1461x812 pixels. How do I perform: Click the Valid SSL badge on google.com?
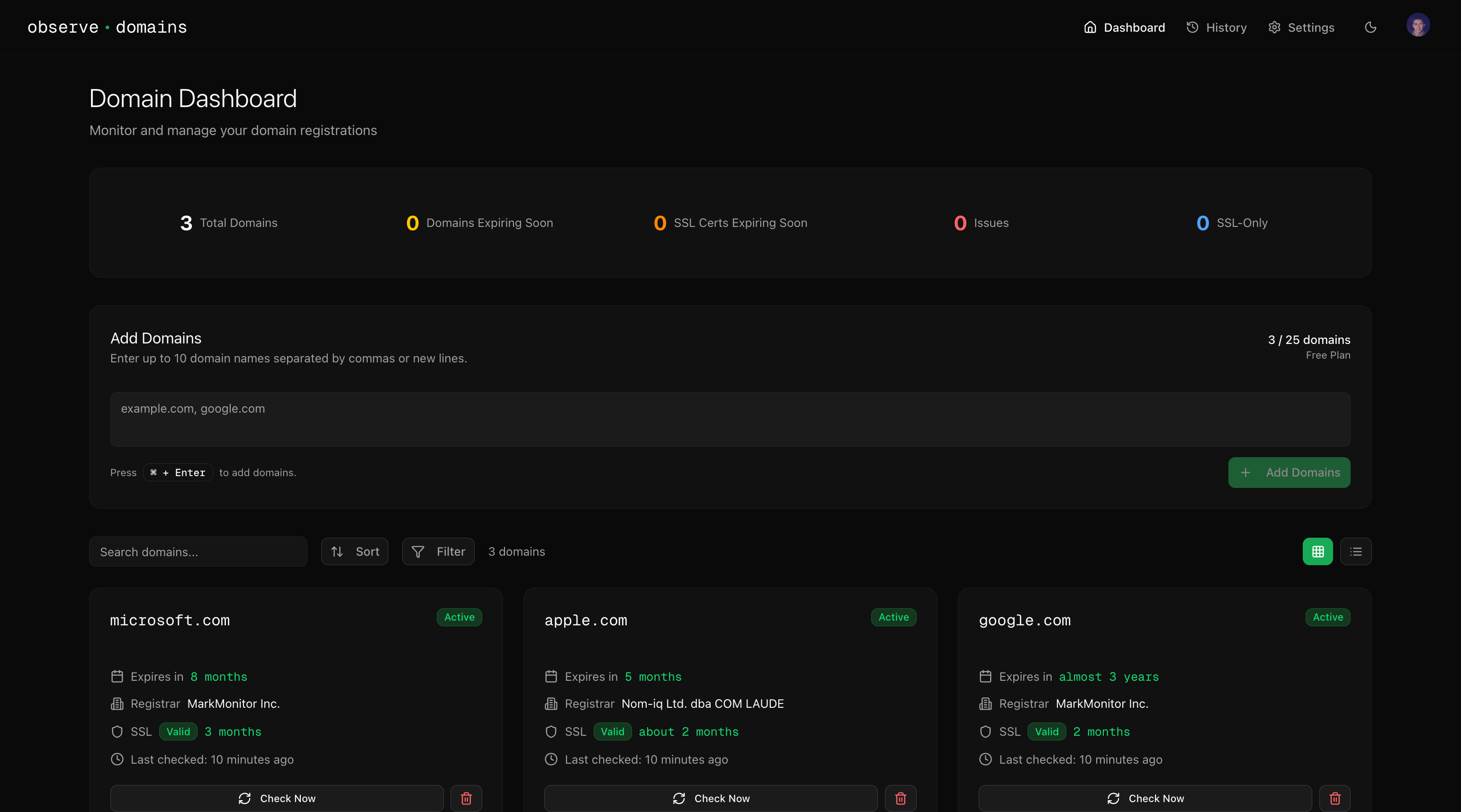coord(1047,731)
